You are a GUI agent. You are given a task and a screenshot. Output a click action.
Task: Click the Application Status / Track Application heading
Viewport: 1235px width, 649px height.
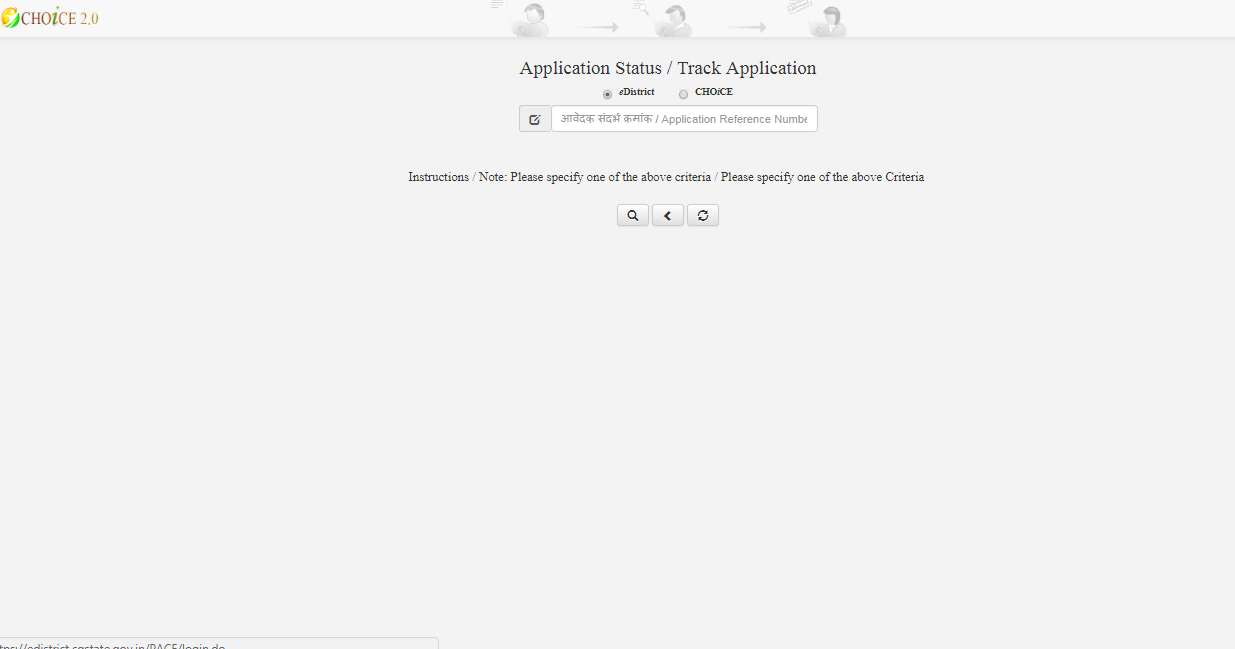[x=667, y=68]
